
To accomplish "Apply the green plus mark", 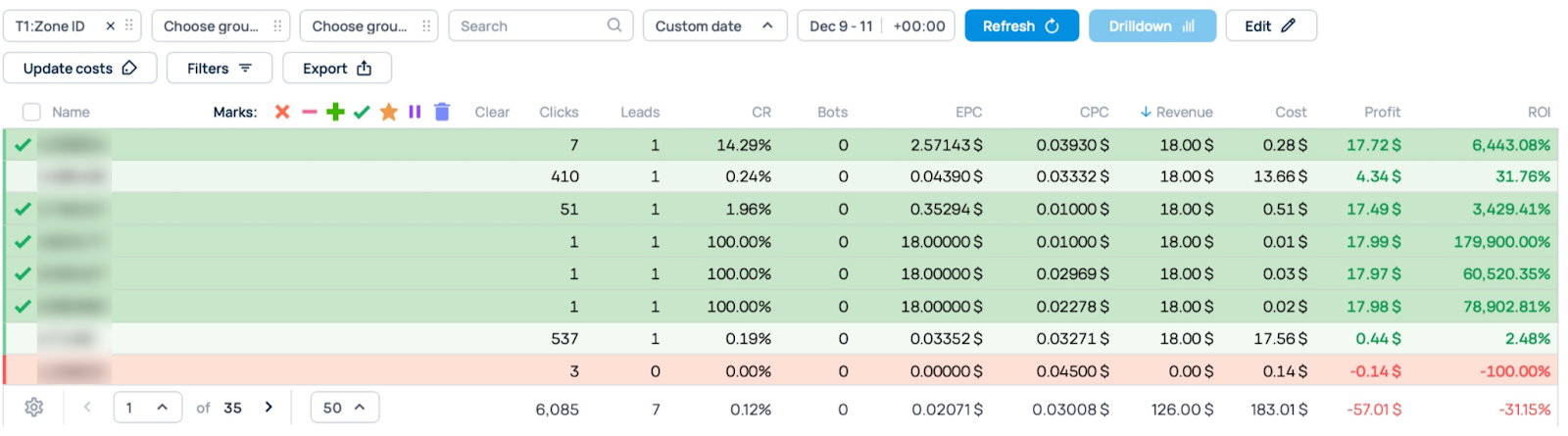I will [335, 112].
